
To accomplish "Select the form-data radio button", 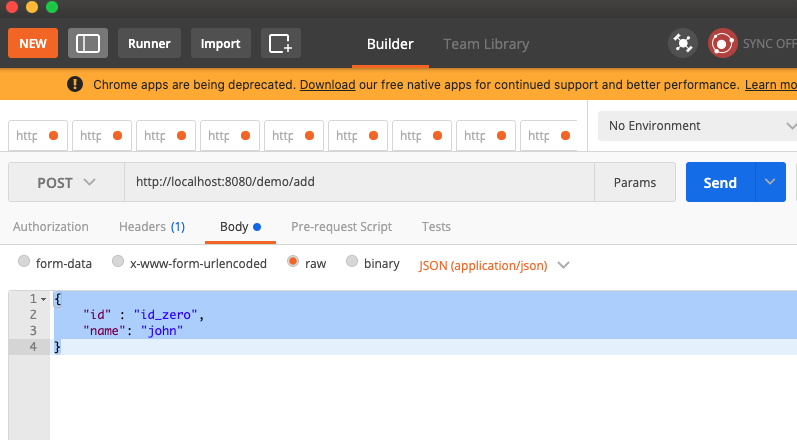I will click(24, 263).
